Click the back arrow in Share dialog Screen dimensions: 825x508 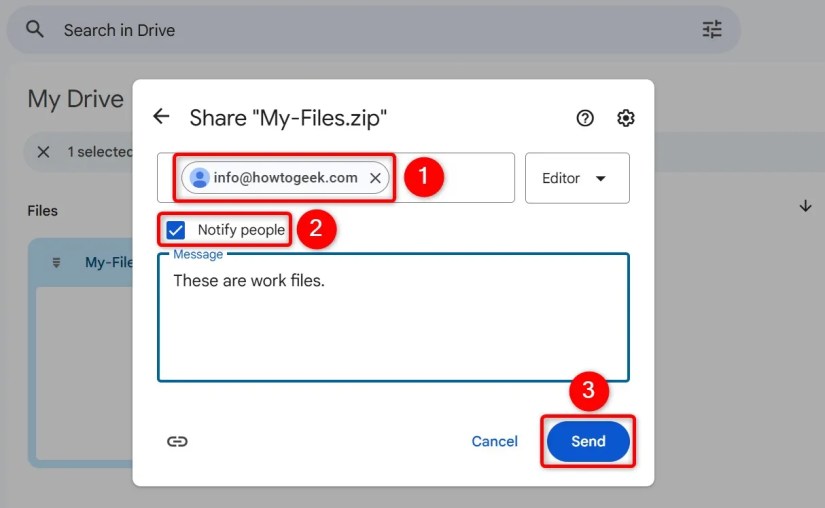pos(162,116)
